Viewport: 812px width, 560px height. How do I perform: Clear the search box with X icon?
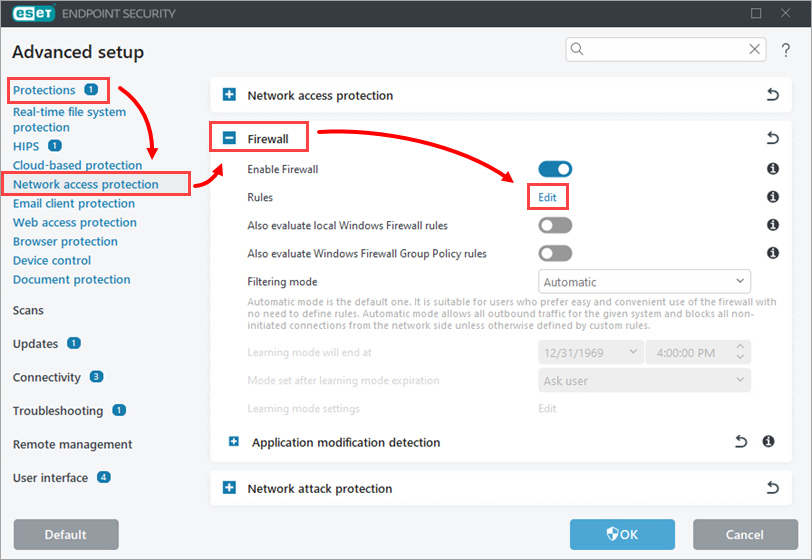pos(756,49)
